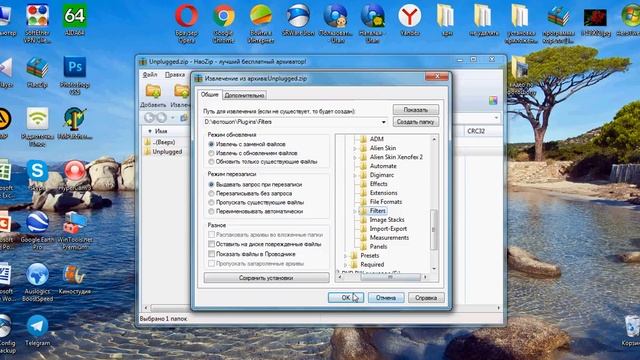Open the Opera browser desktop icon
Screen dimensions: 640x360
pos(187,16)
